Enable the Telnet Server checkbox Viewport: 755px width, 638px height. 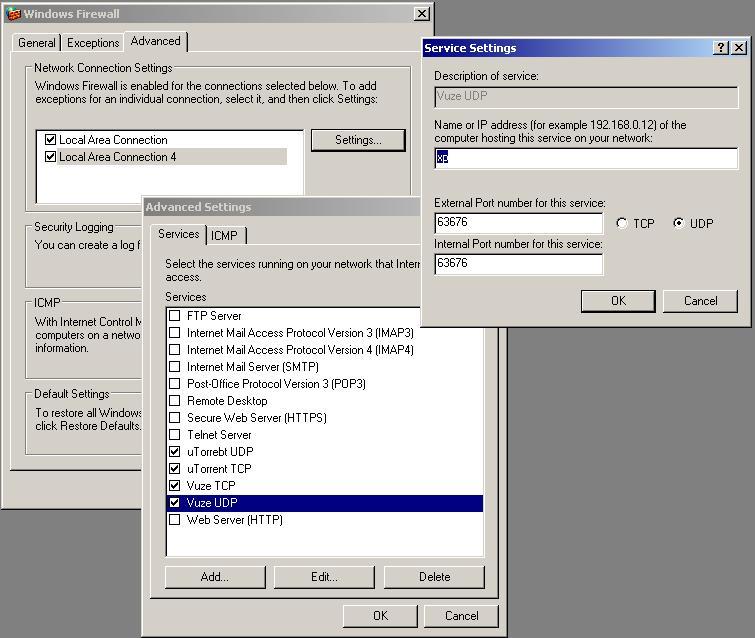pyautogui.click(x=175, y=435)
